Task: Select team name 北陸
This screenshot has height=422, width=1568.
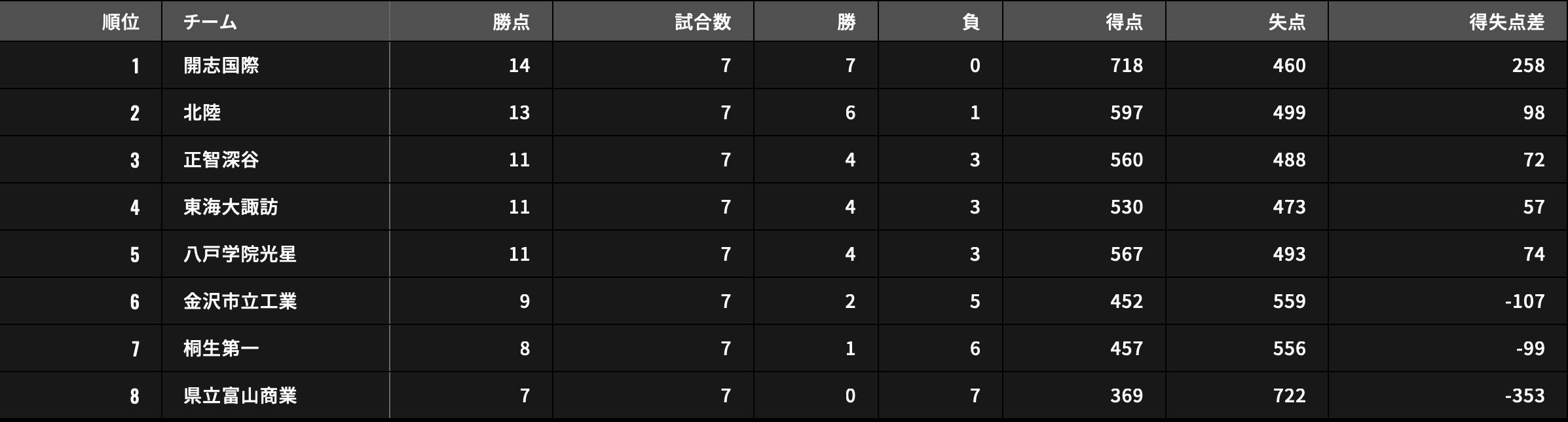Action: click(202, 113)
